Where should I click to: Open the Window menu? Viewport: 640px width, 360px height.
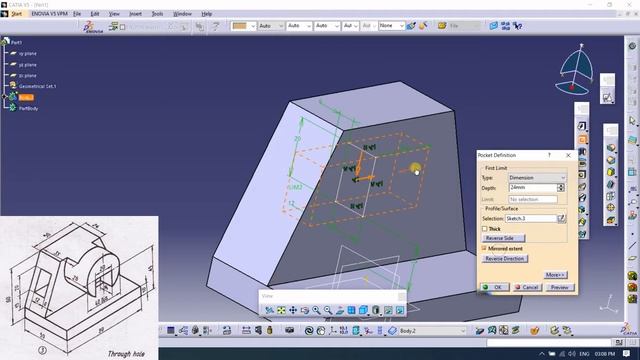pyautogui.click(x=182, y=14)
